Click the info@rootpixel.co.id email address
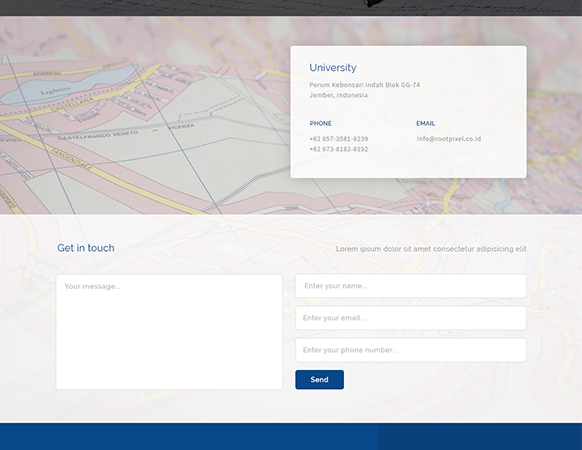The width and height of the screenshot is (582, 450). coord(449,139)
